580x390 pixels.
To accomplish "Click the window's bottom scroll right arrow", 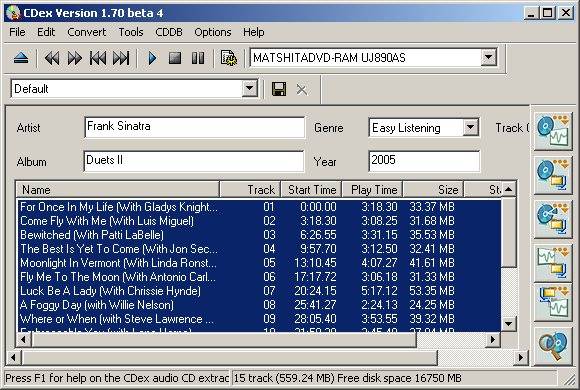I will click(x=521, y=357).
